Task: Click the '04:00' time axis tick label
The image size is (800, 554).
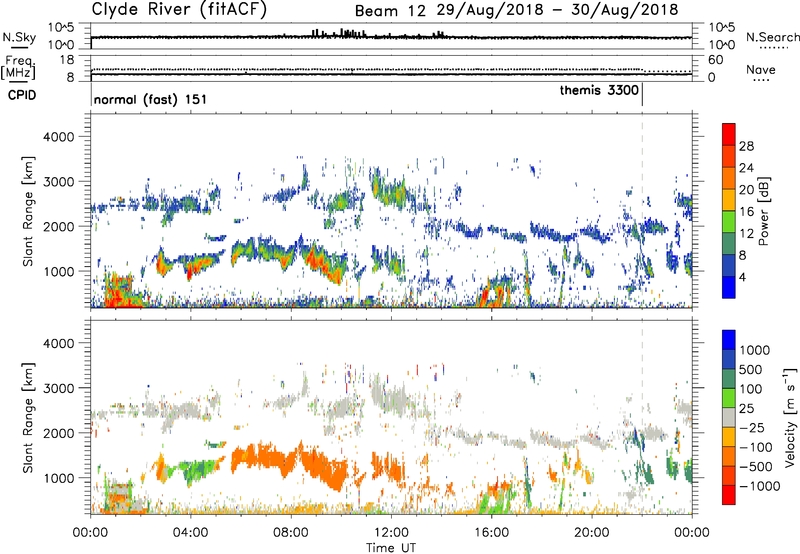Action: 190,533
